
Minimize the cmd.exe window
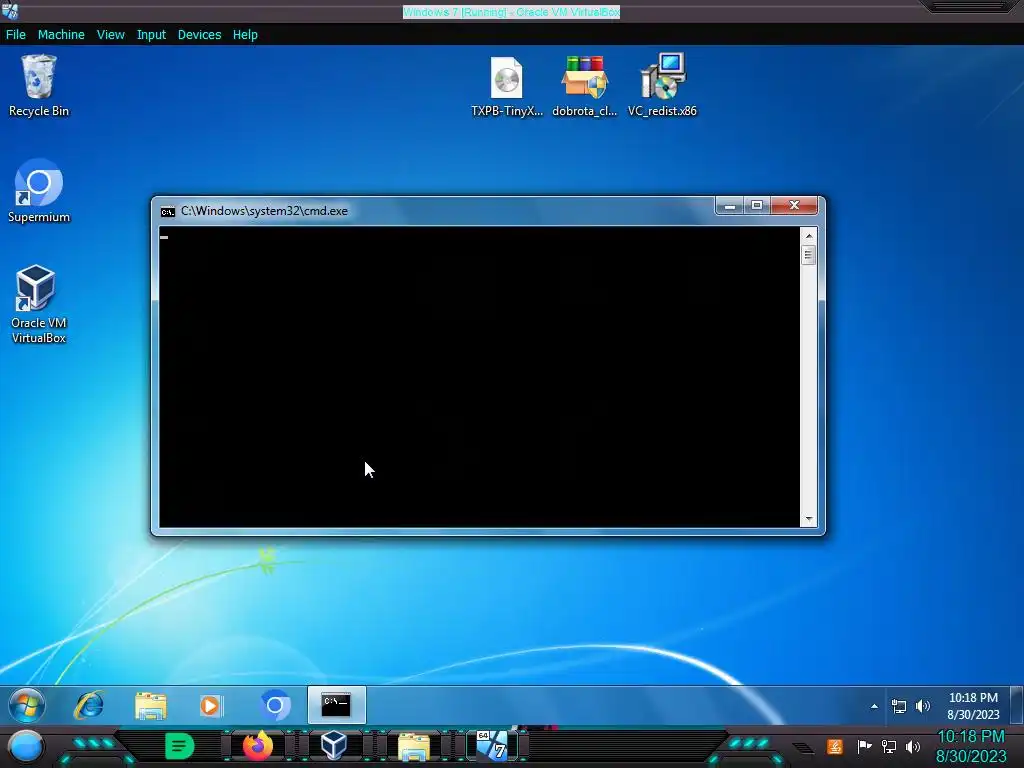[730, 206]
